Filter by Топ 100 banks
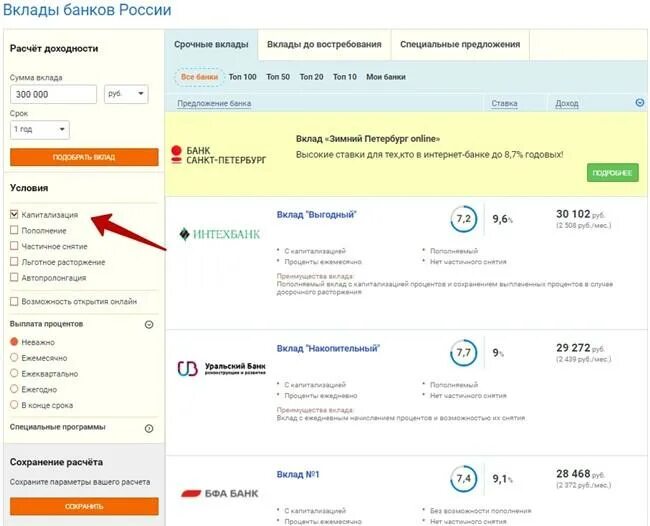 243,77
